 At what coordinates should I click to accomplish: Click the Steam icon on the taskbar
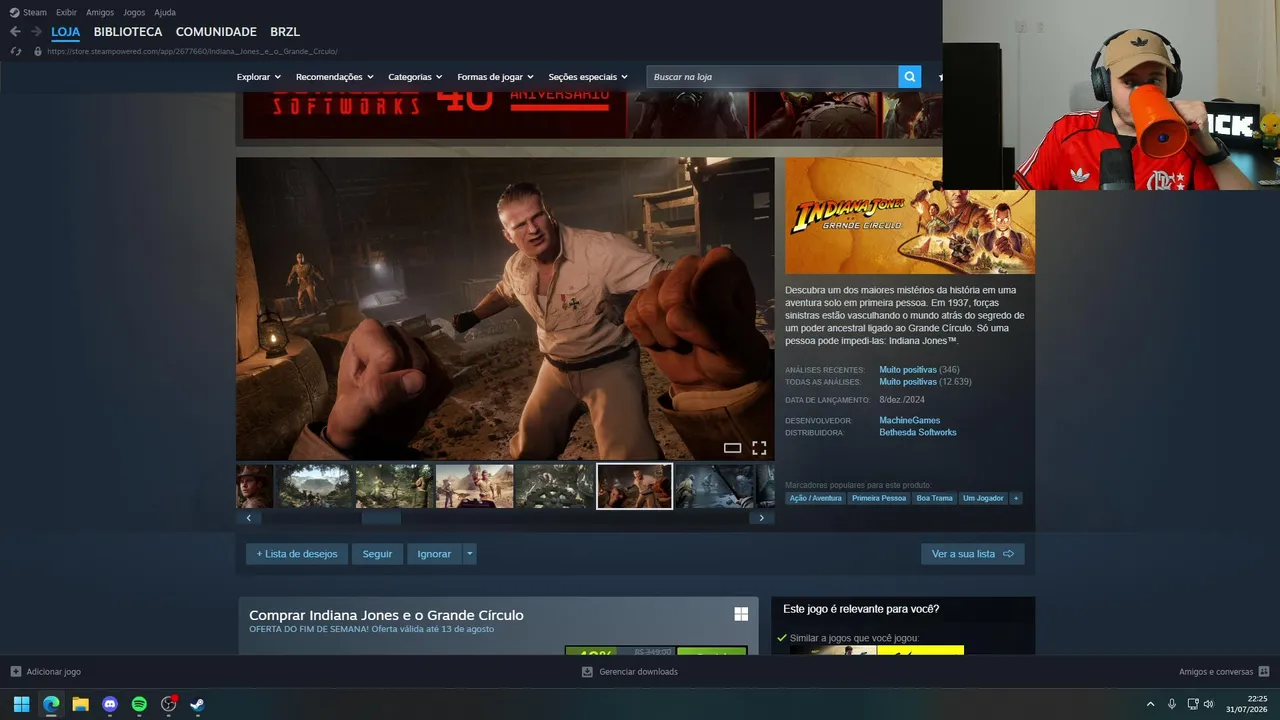[x=197, y=704]
